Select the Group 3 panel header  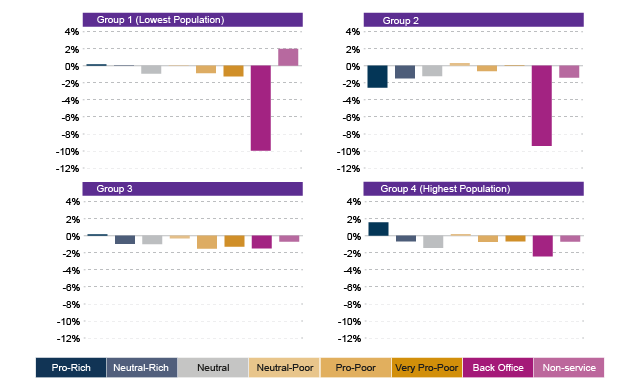[x=193, y=189]
